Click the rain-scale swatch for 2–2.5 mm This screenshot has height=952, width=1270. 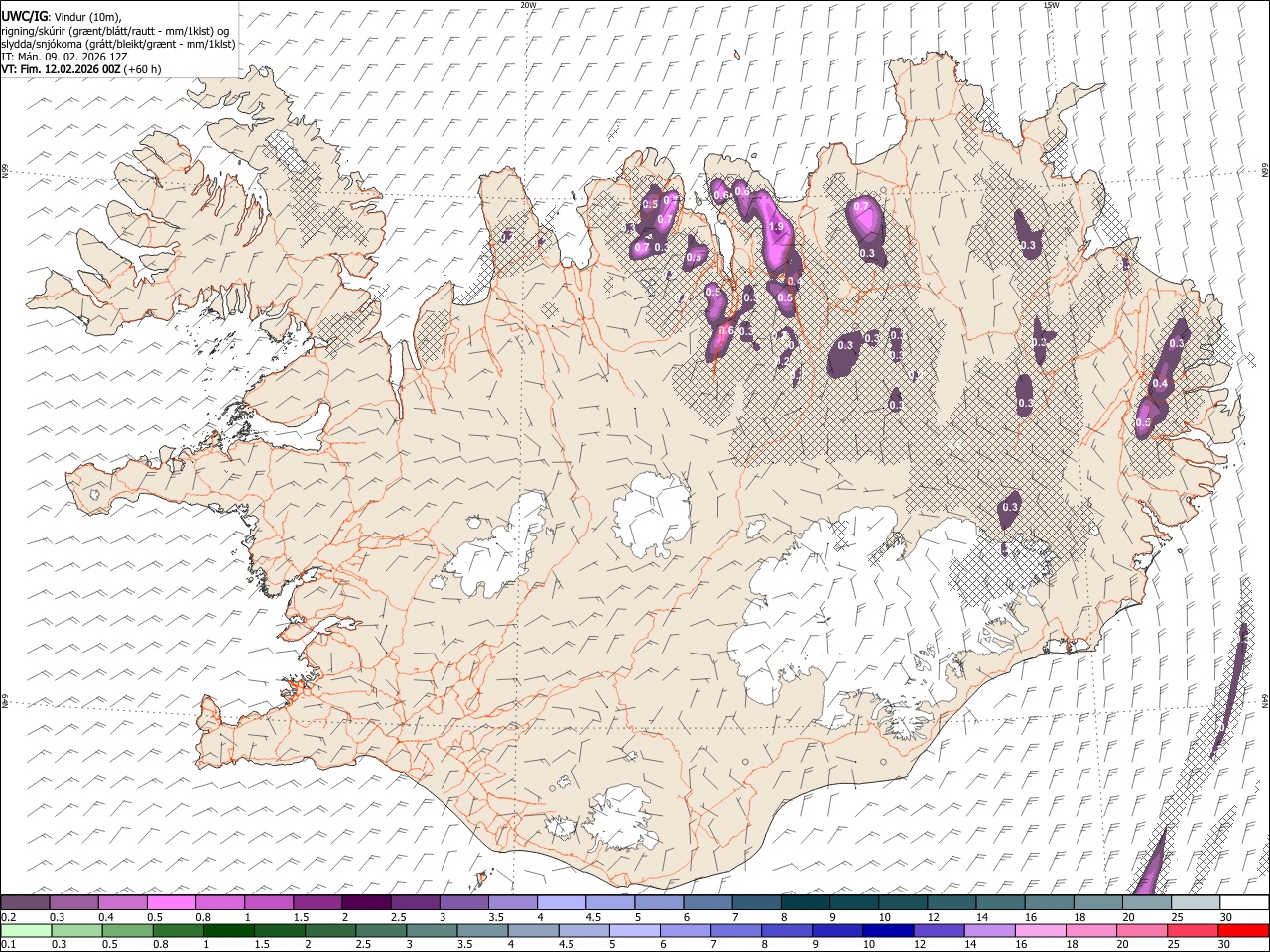(328, 930)
